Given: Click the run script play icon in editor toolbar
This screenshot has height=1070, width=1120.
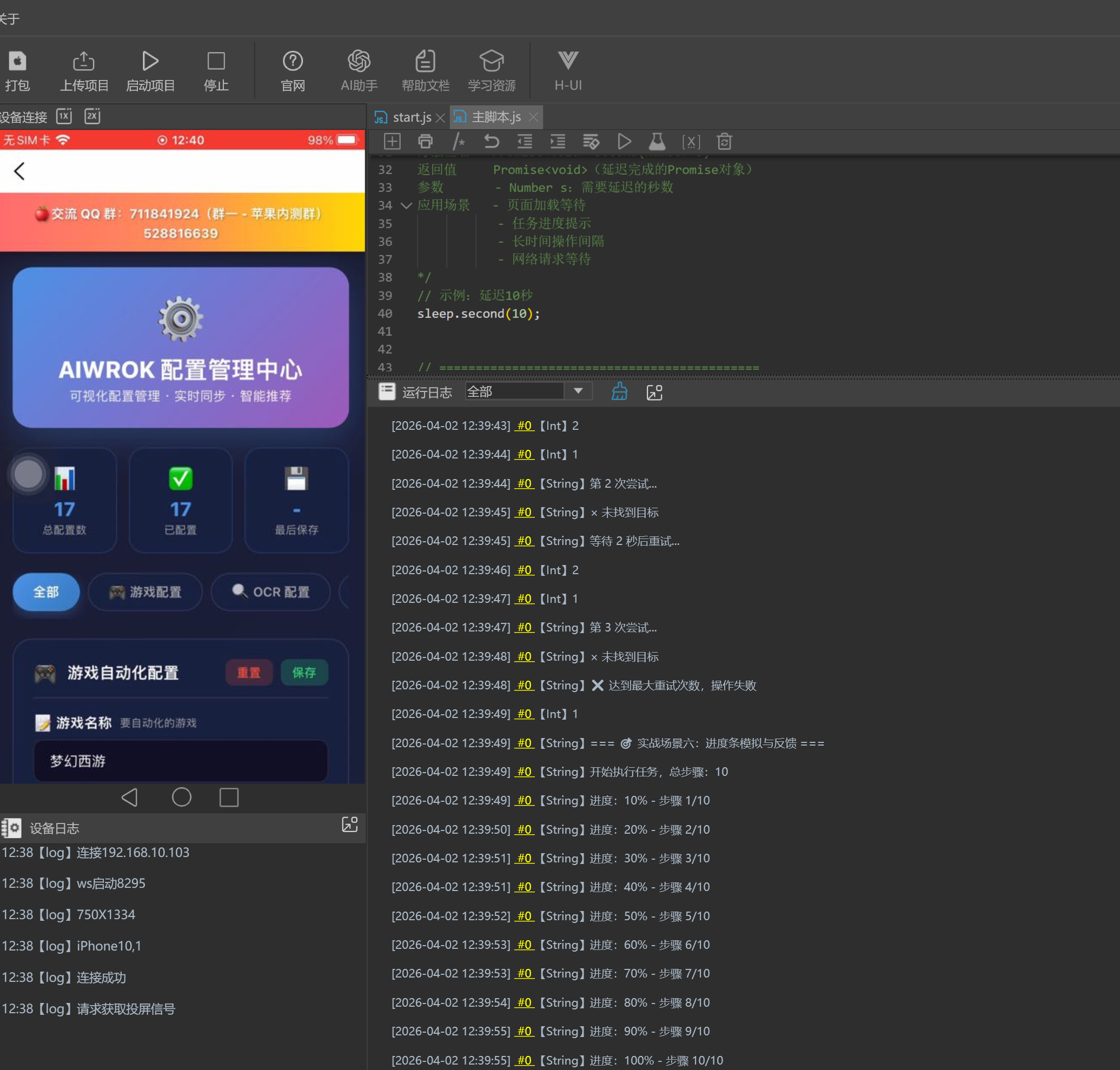Looking at the screenshot, I should point(624,141).
